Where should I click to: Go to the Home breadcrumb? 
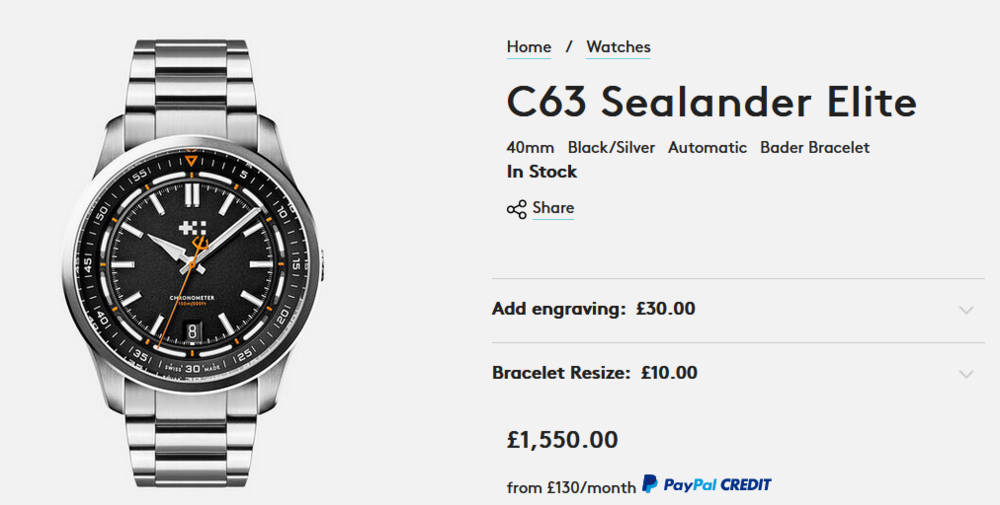(529, 47)
